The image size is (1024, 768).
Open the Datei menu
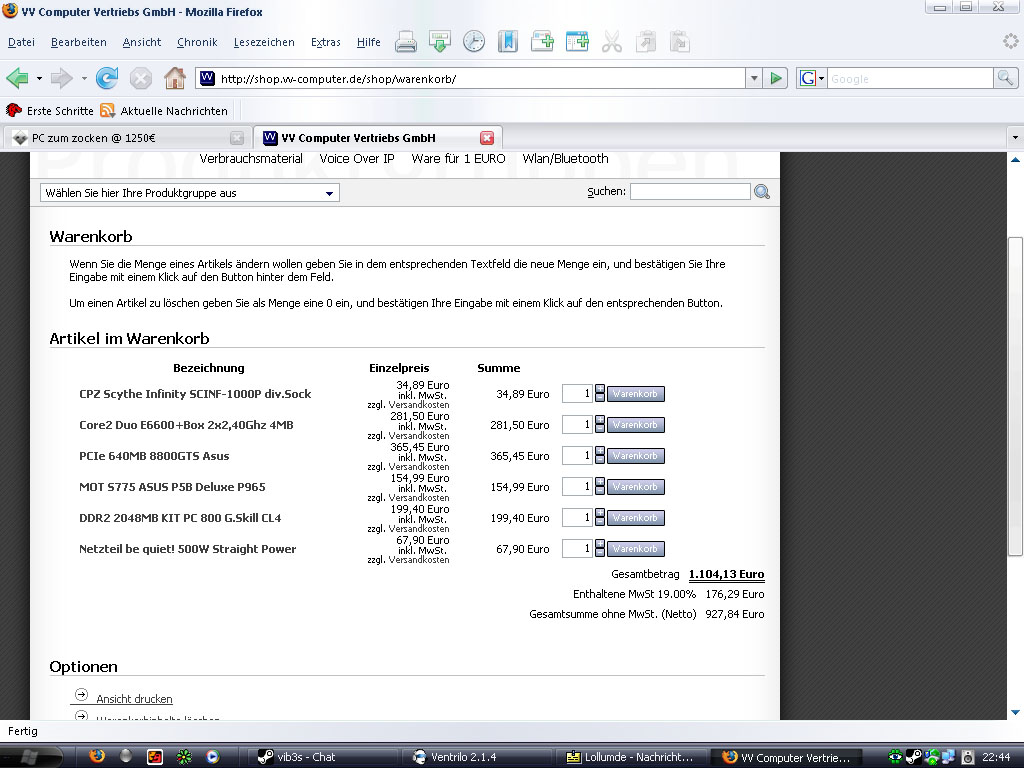pyautogui.click(x=22, y=42)
